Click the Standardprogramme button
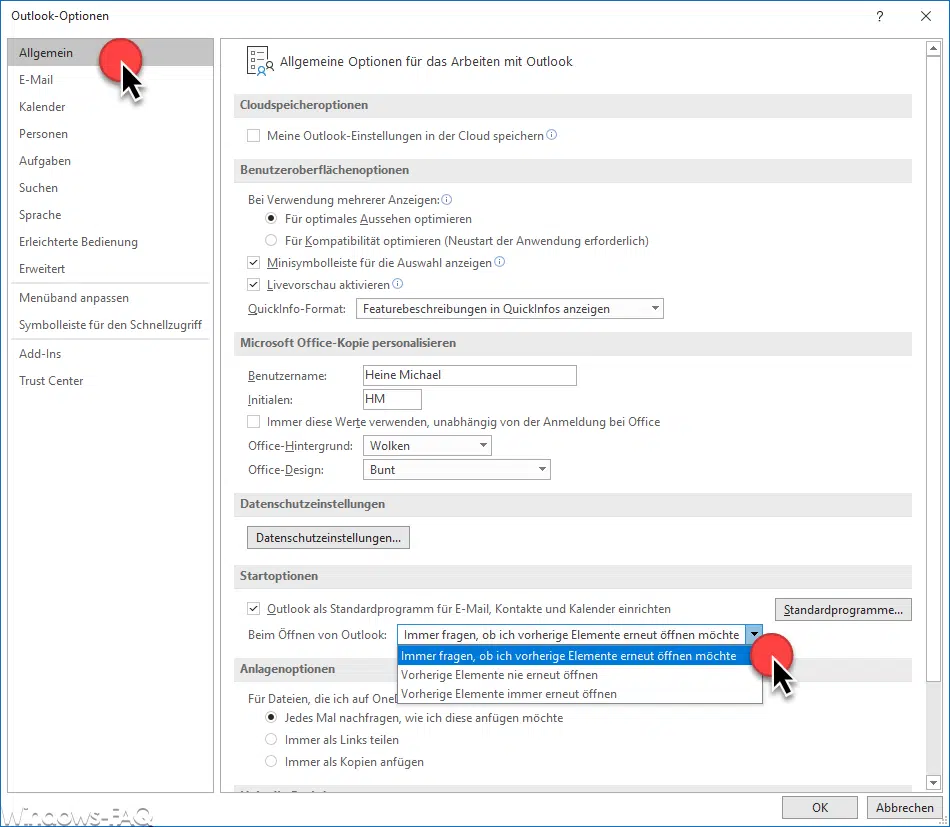The height and width of the screenshot is (827, 950). [x=843, y=609]
